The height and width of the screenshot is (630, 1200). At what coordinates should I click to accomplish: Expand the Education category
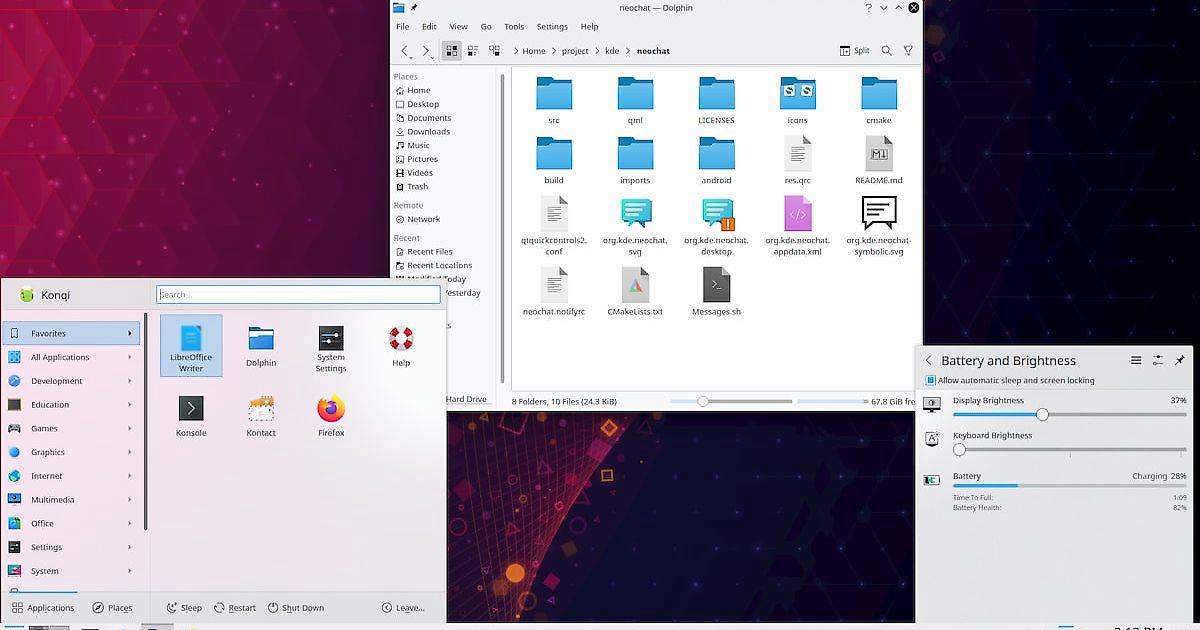pyautogui.click(x=71, y=405)
